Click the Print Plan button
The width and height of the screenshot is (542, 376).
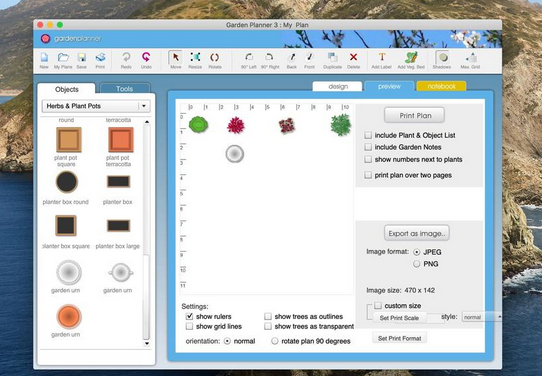click(414, 115)
